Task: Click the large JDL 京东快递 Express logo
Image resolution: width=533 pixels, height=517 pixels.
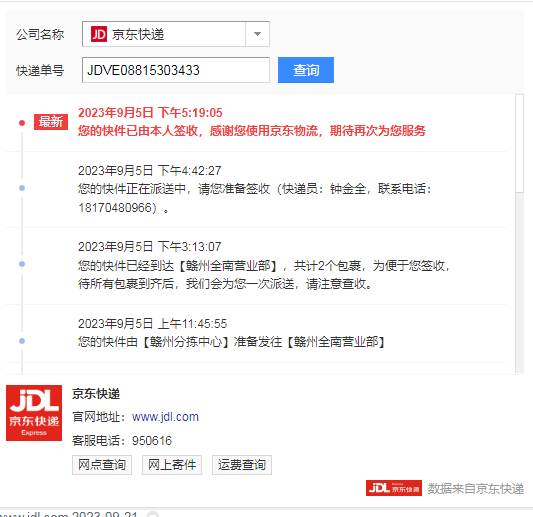Action: coord(34,413)
